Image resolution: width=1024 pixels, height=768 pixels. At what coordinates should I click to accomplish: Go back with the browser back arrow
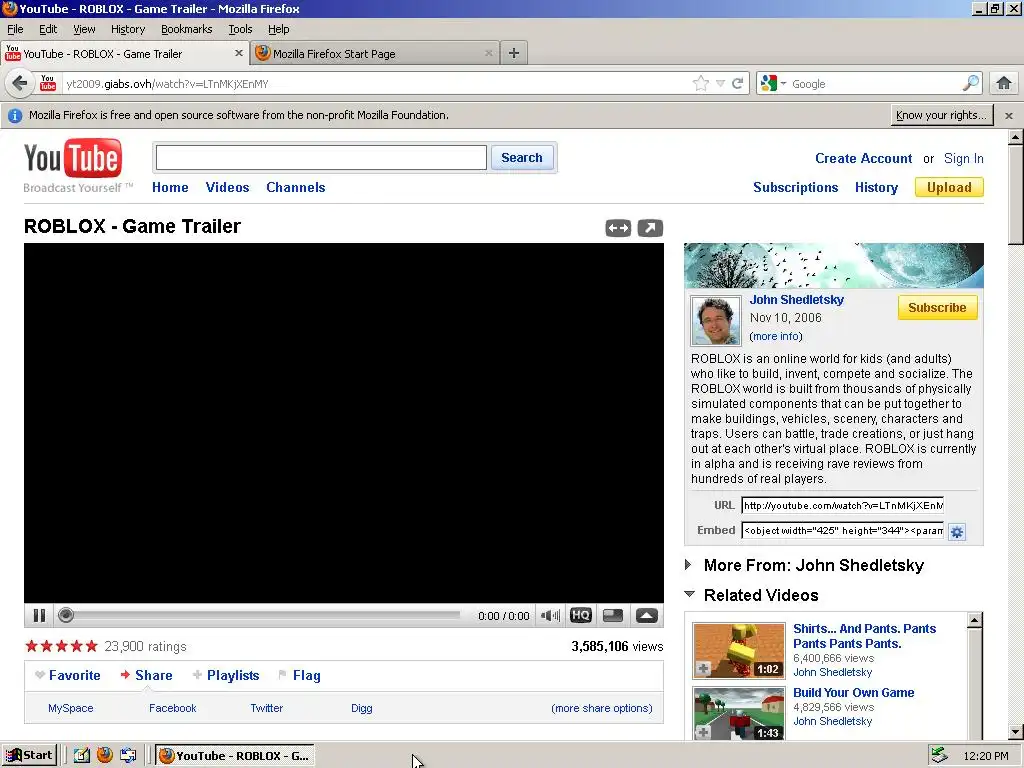[20, 83]
